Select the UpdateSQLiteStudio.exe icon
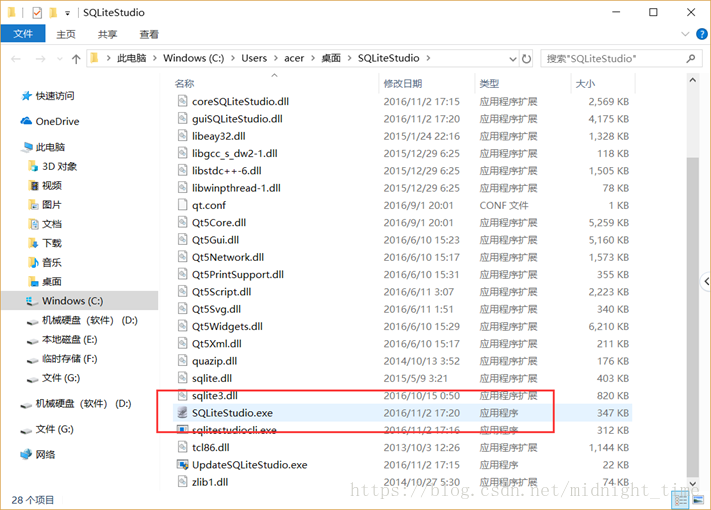The width and height of the screenshot is (711, 510). (182, 465)
